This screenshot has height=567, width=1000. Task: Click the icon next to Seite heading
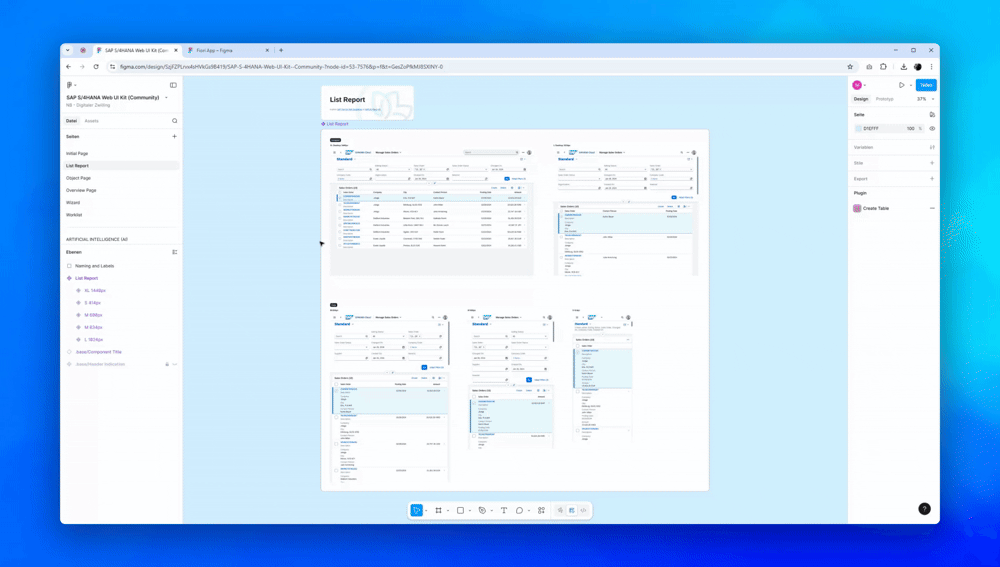(932, 115)
